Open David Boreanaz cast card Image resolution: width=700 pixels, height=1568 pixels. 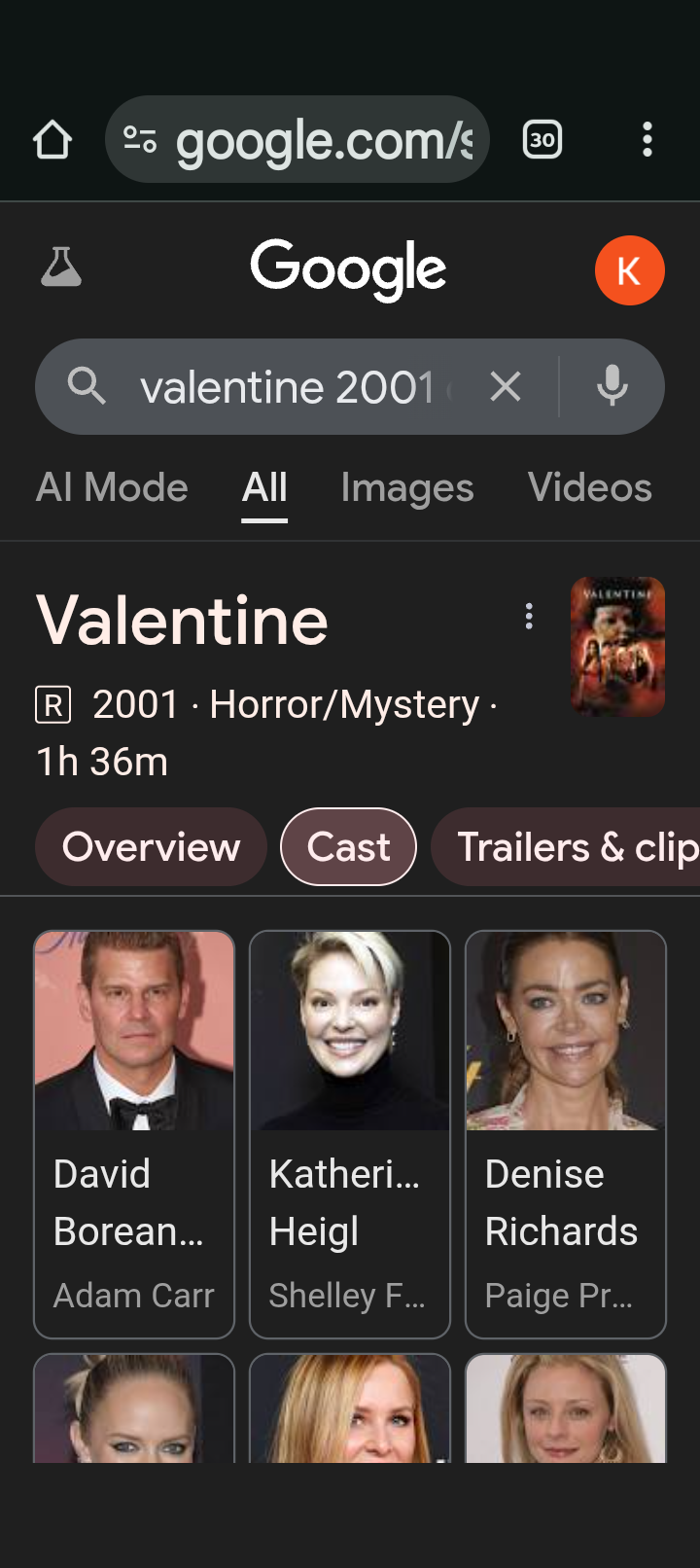(x=134, y=1135)
